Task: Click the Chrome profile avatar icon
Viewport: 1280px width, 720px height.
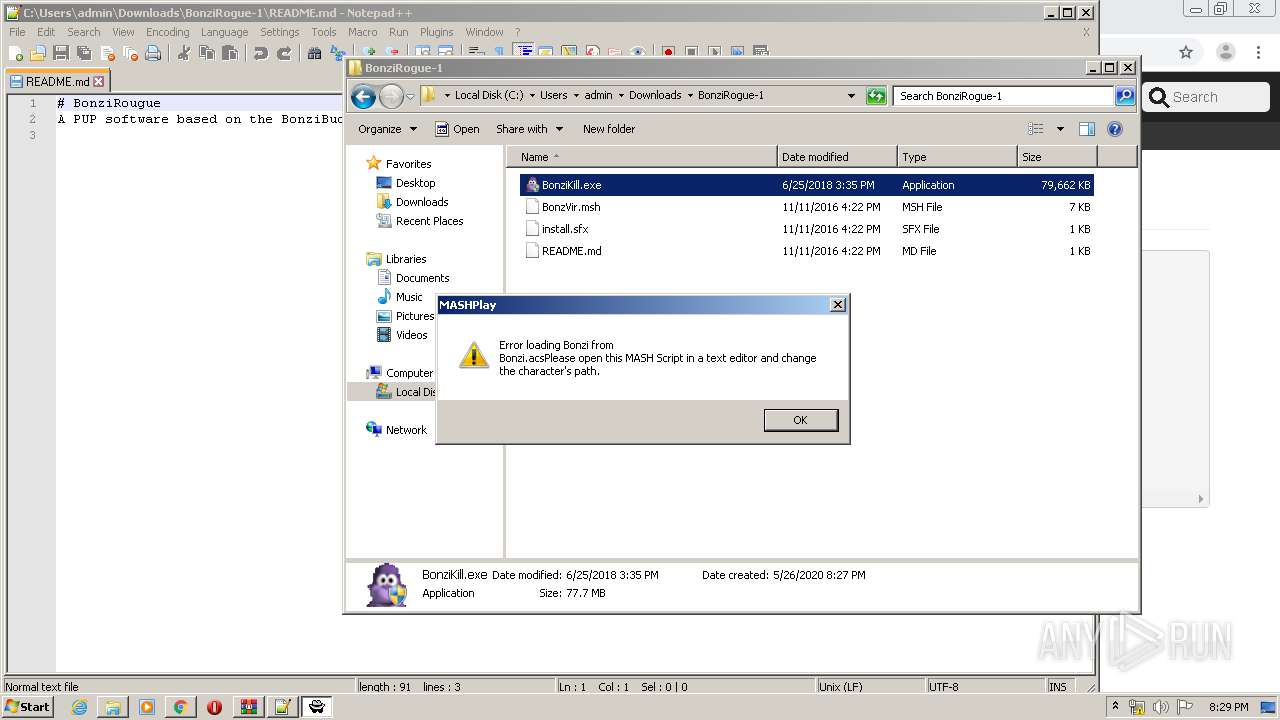Action: 1226,53
